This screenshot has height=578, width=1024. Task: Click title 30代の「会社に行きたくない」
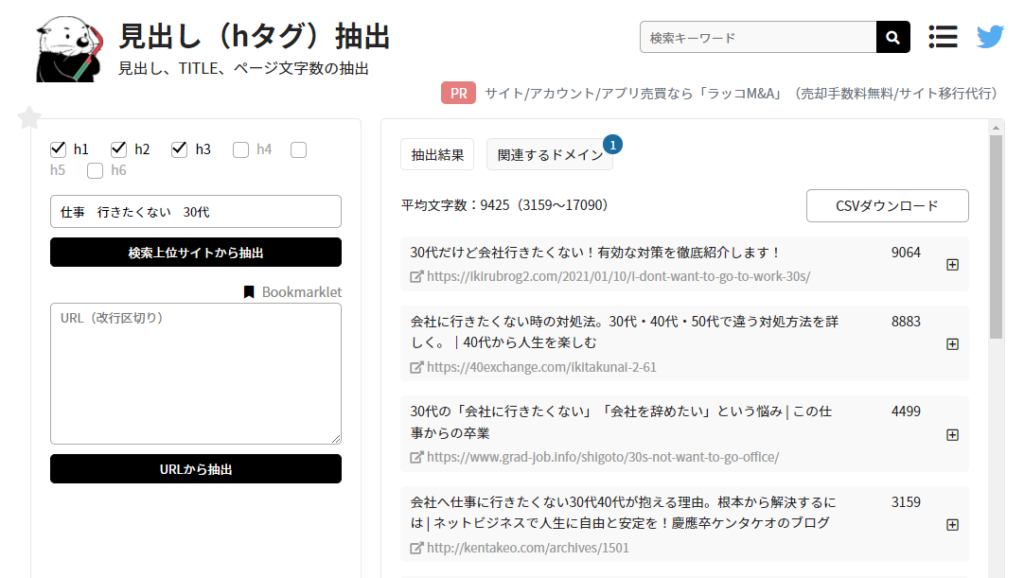tap(621, 422)
